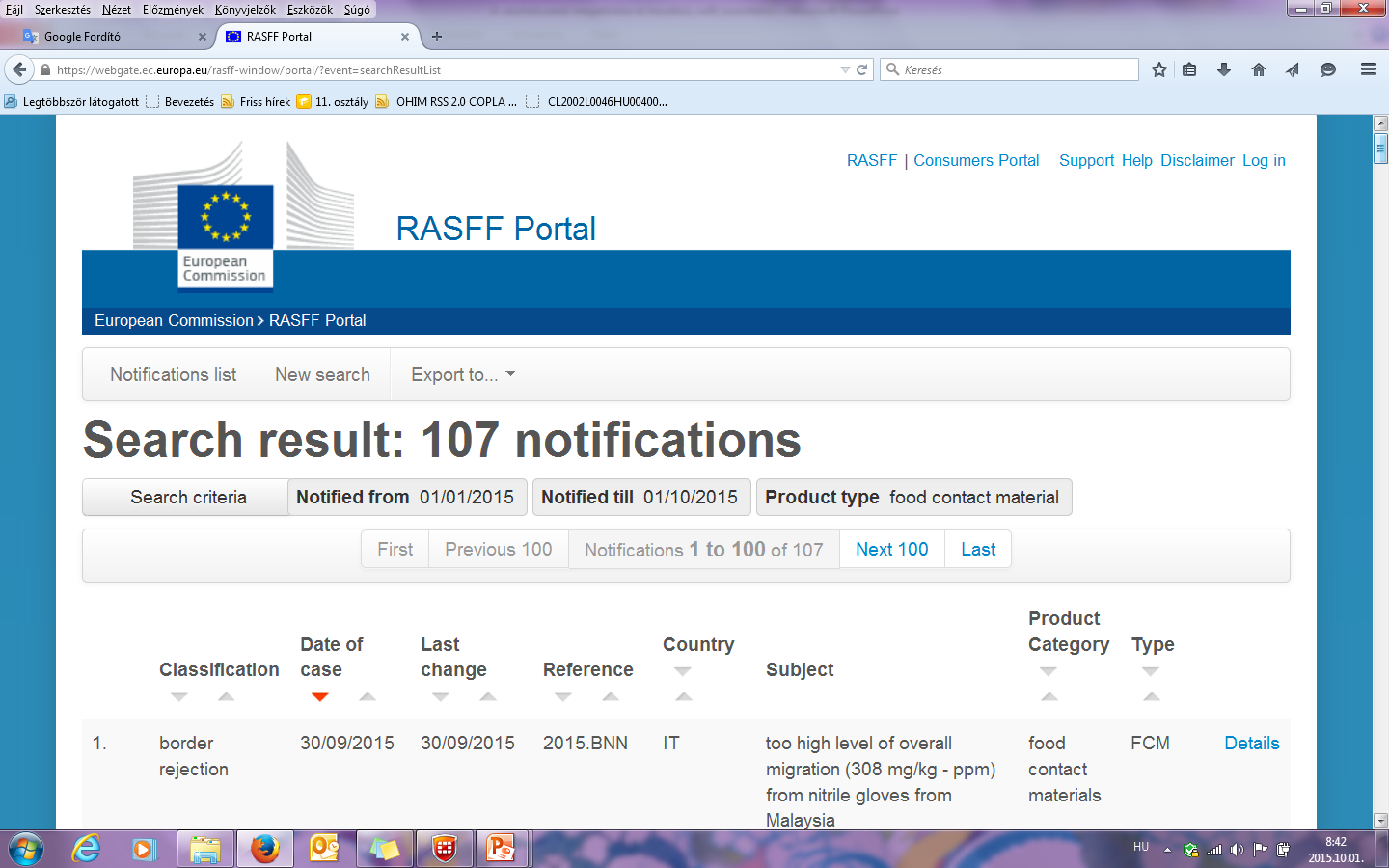Viewport: 1389px width, 868px height.
Task: Sort Classification column ascending arrow
Action: coord(226,696)
